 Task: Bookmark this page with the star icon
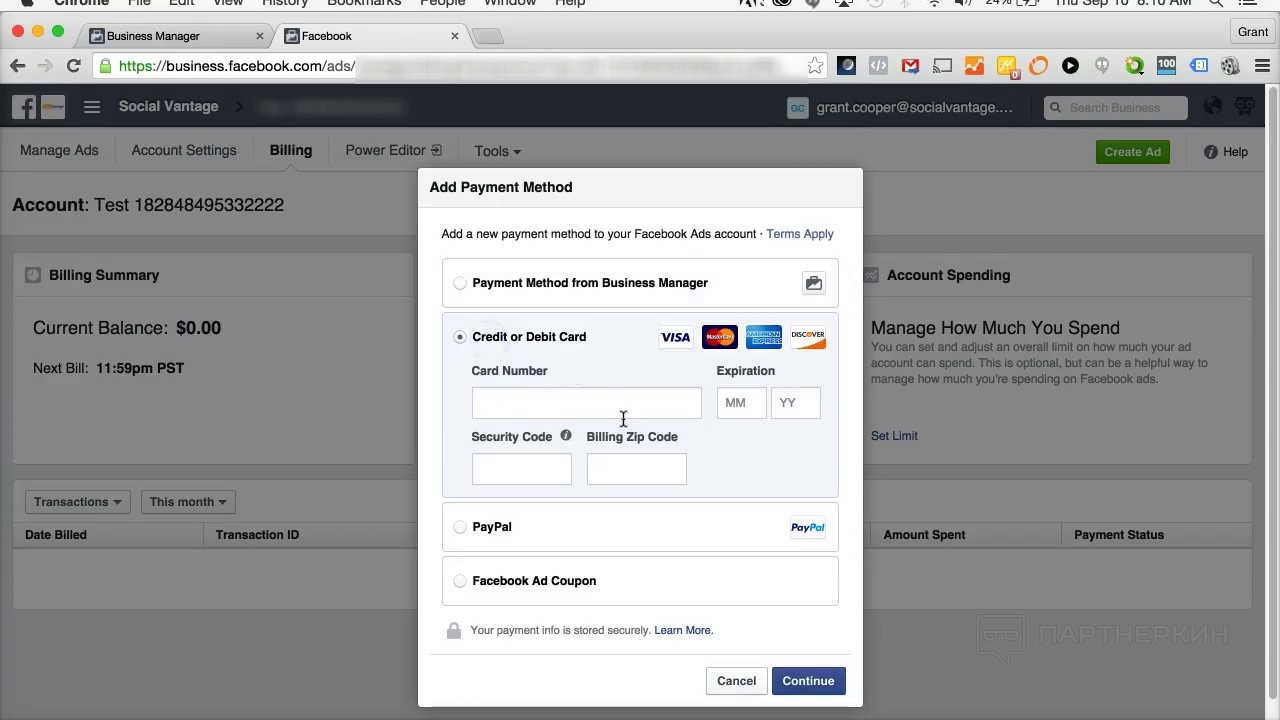[815, 66]
